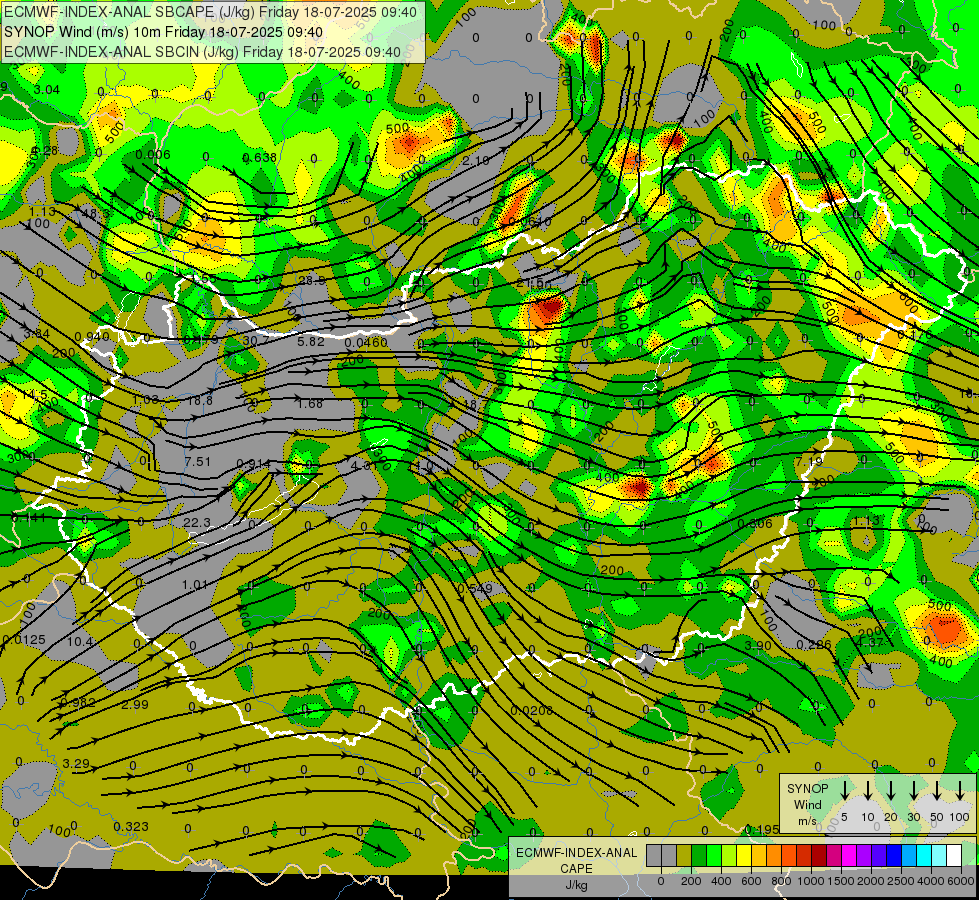Click the SYNOP Wind 10m title line
979x900 pixels.
click(164, 32)
